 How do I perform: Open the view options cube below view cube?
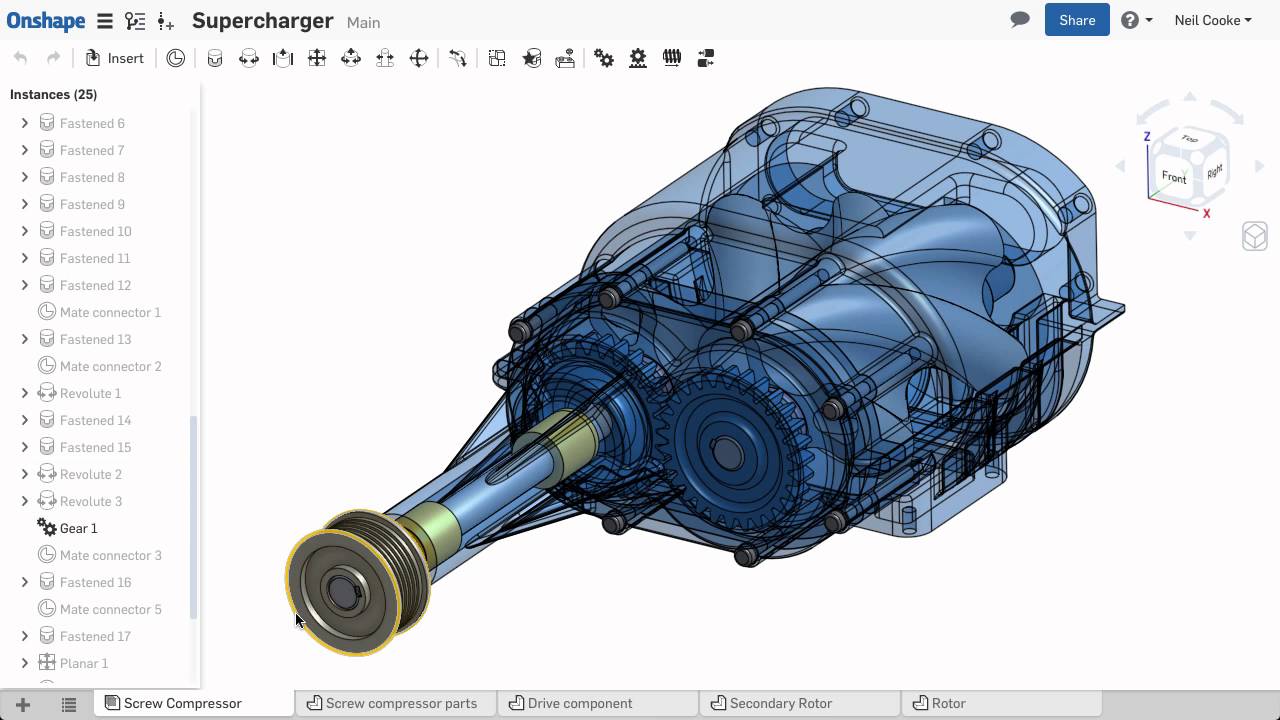[1255, 236]
